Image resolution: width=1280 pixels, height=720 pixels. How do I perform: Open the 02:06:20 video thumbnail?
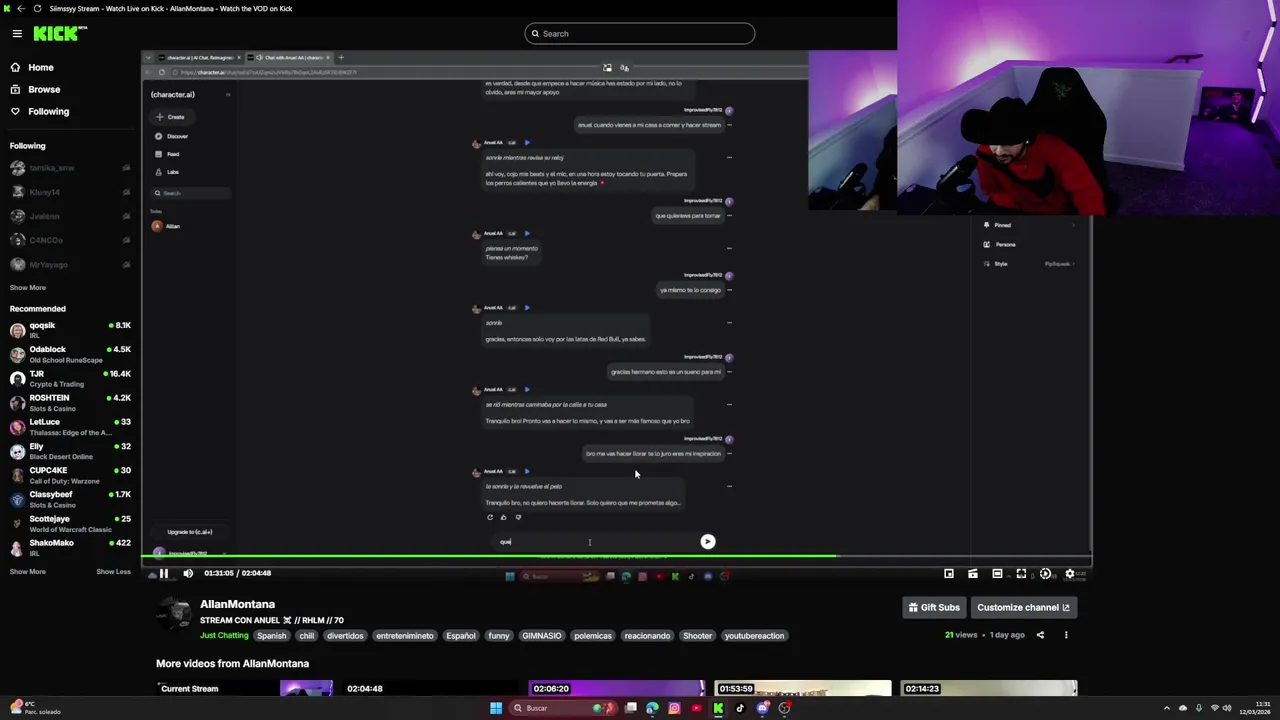[616, 688]
